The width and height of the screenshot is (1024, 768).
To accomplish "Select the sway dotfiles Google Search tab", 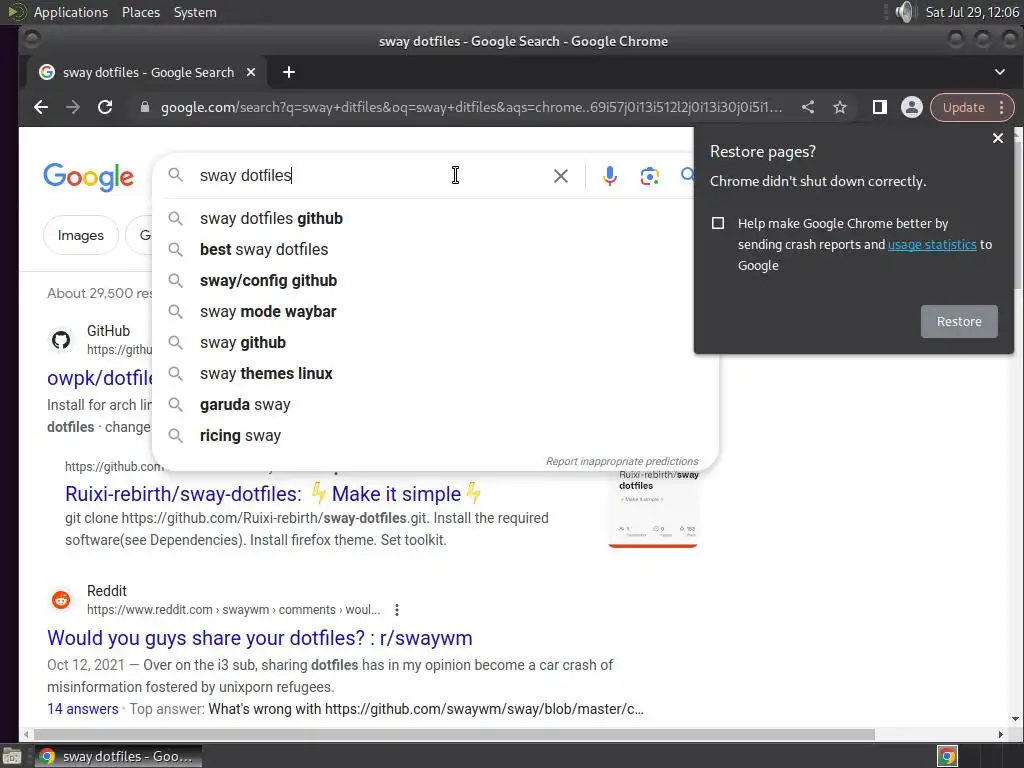I will coord(148,72).
